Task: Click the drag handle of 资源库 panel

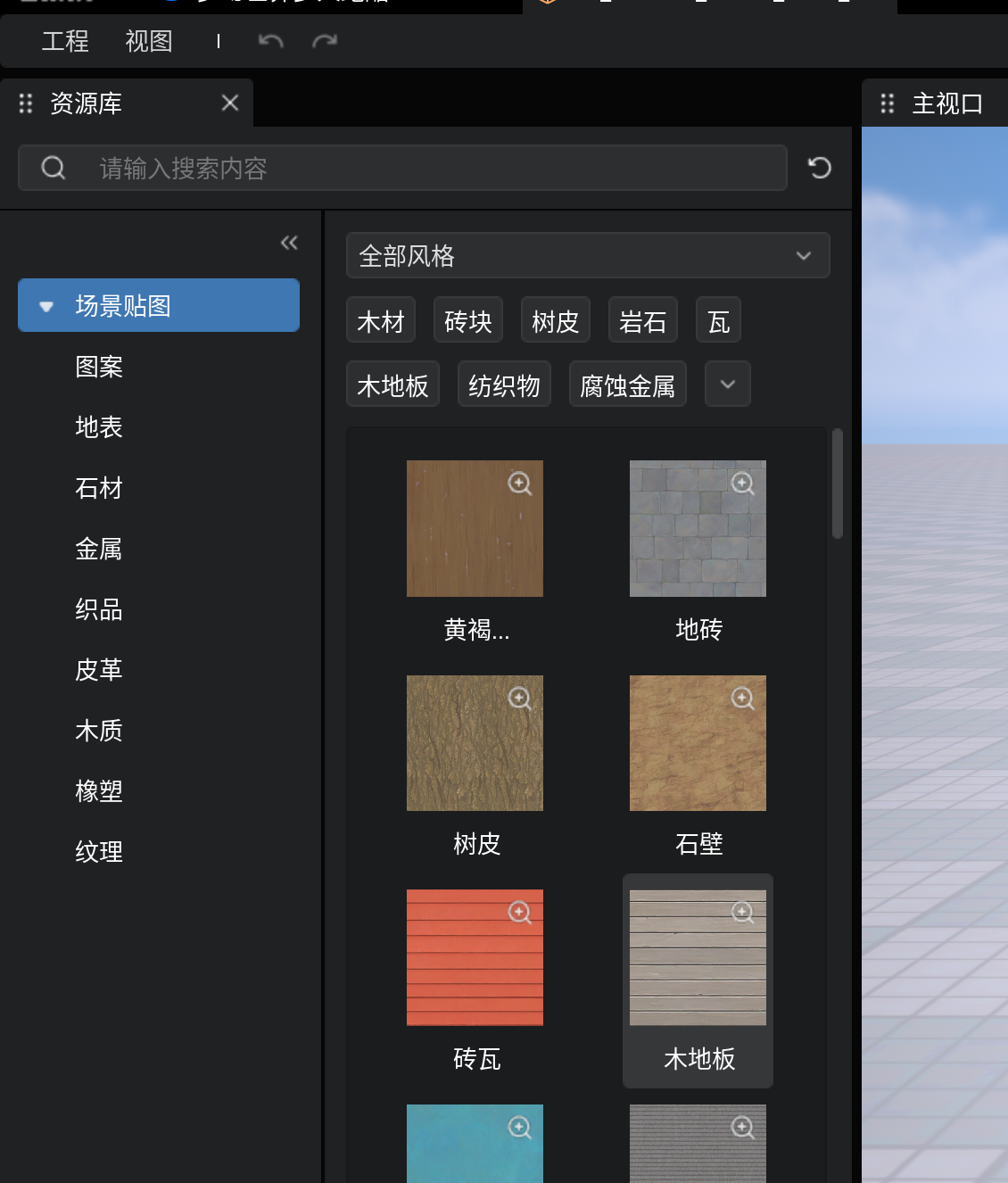Action: pos(26,103)
